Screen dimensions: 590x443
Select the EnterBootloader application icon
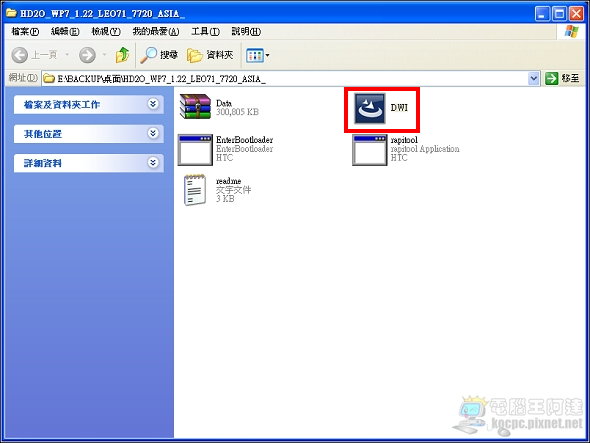point(195,150)
